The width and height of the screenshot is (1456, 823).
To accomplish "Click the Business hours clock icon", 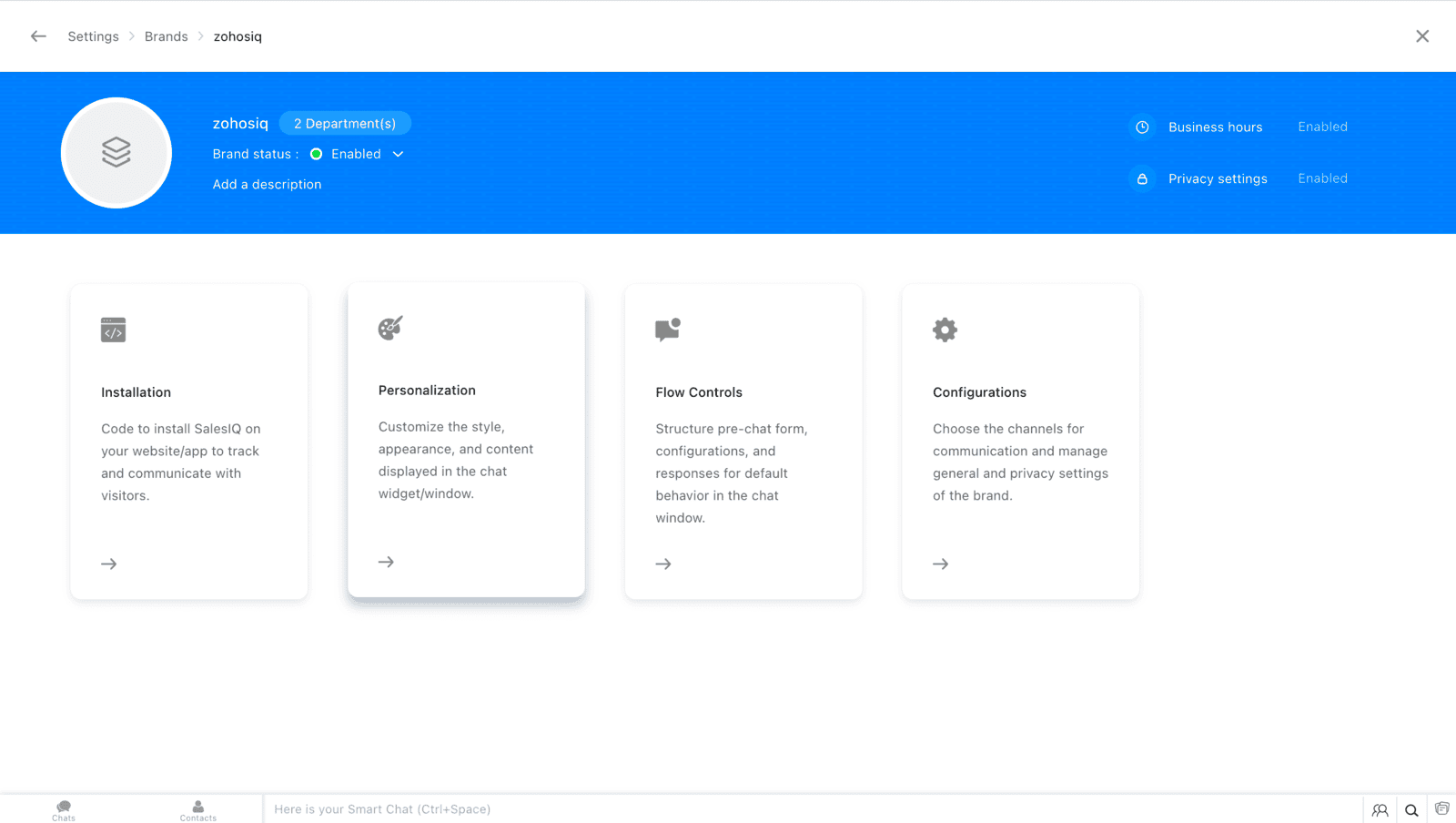I will [1142, 127].
